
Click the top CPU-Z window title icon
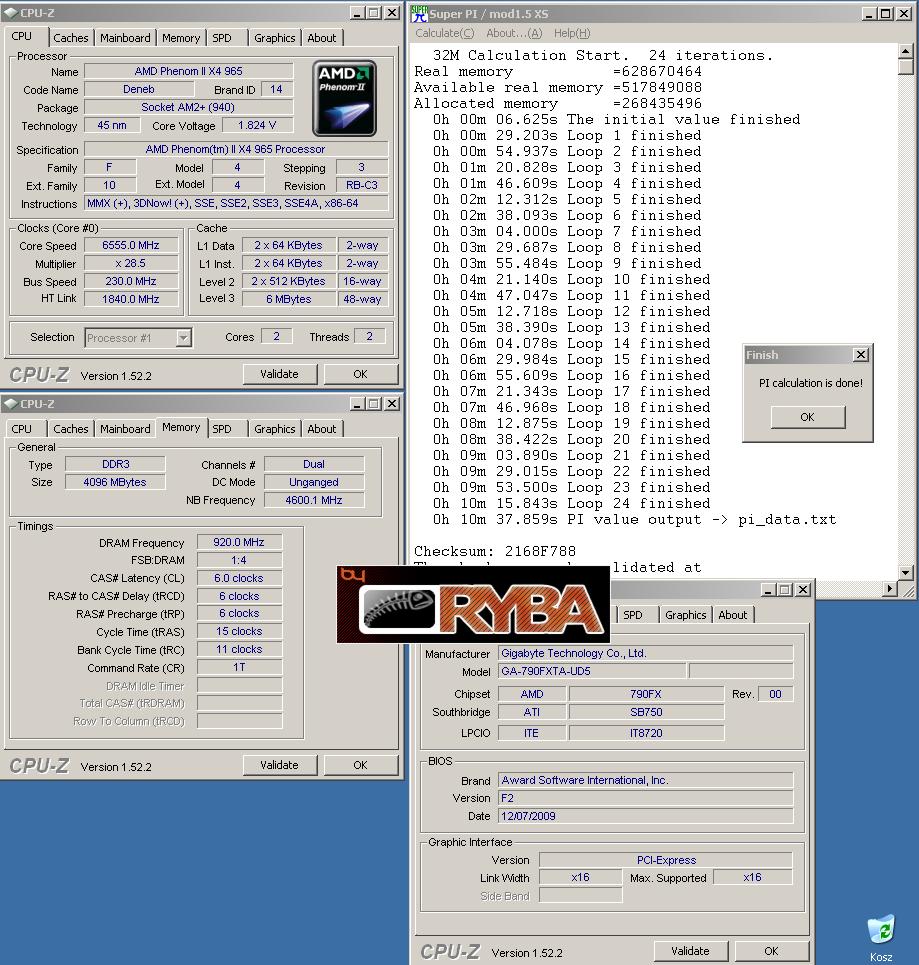(x=10, y=12)
